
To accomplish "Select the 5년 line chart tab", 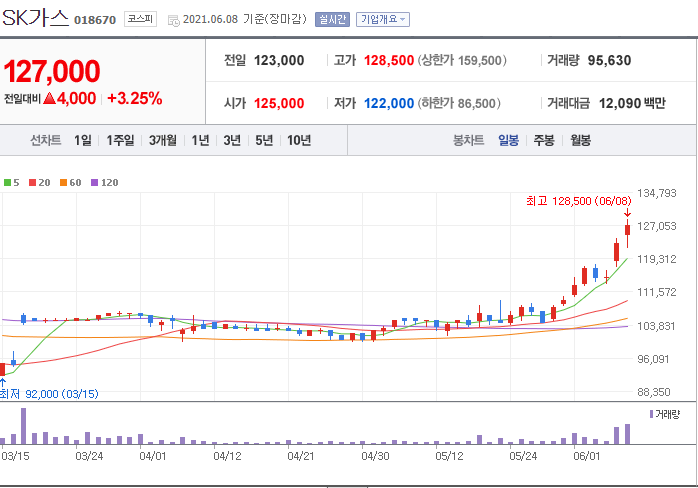I will tap(264, 141).
